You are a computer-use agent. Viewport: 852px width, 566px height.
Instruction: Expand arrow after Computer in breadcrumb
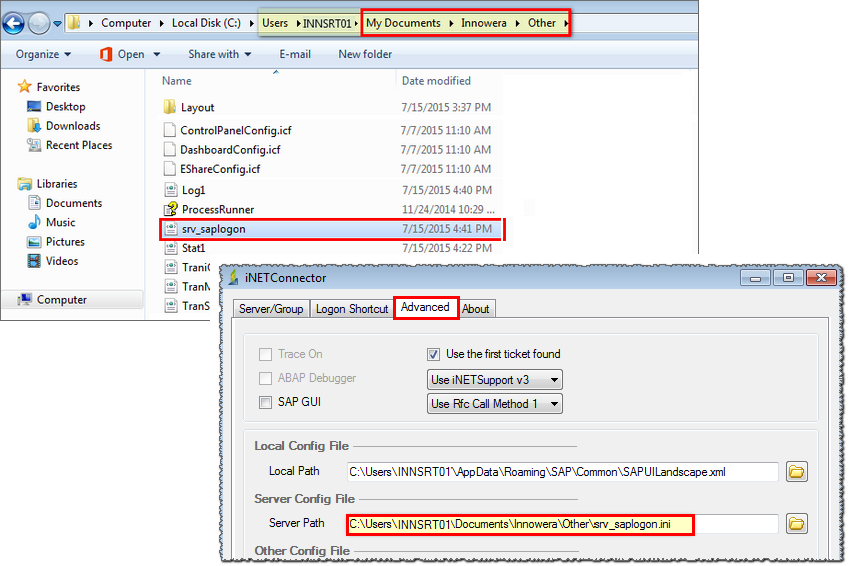161,23
